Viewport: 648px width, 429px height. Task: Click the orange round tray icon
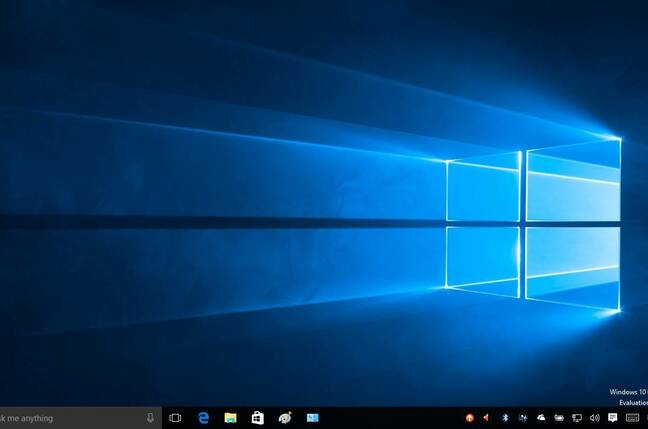tap(469, 418)
